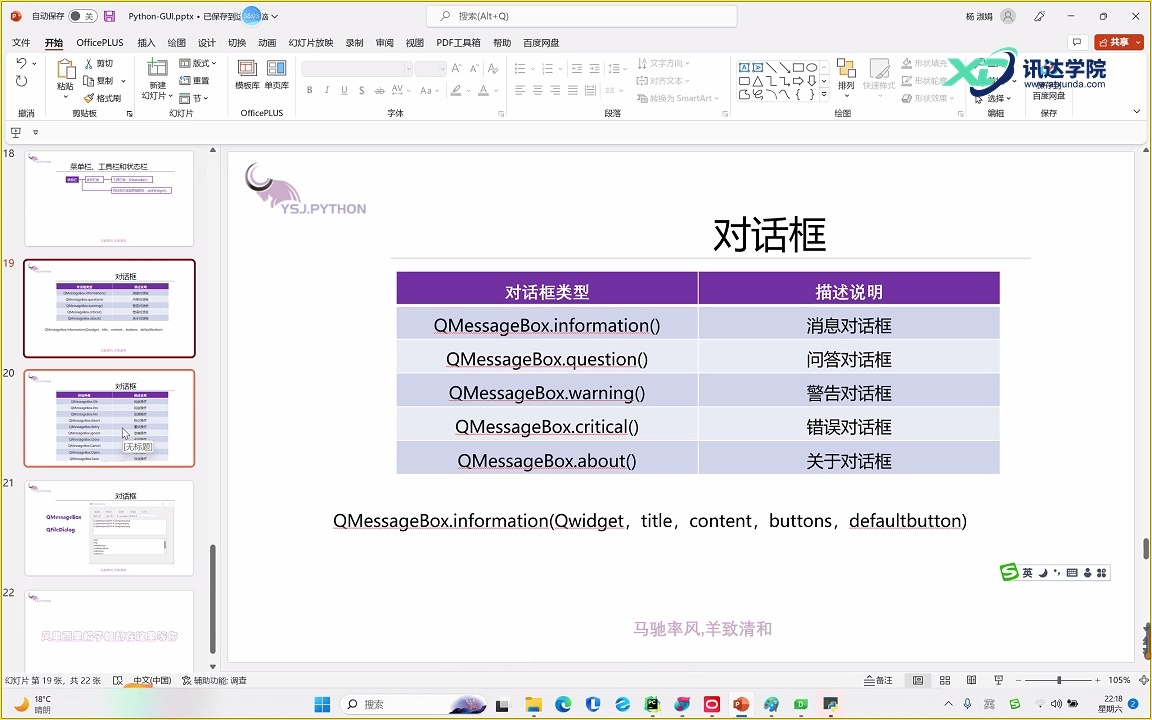
Task: Expand the 版式 layout dropdown
Action: click(198, 64)
